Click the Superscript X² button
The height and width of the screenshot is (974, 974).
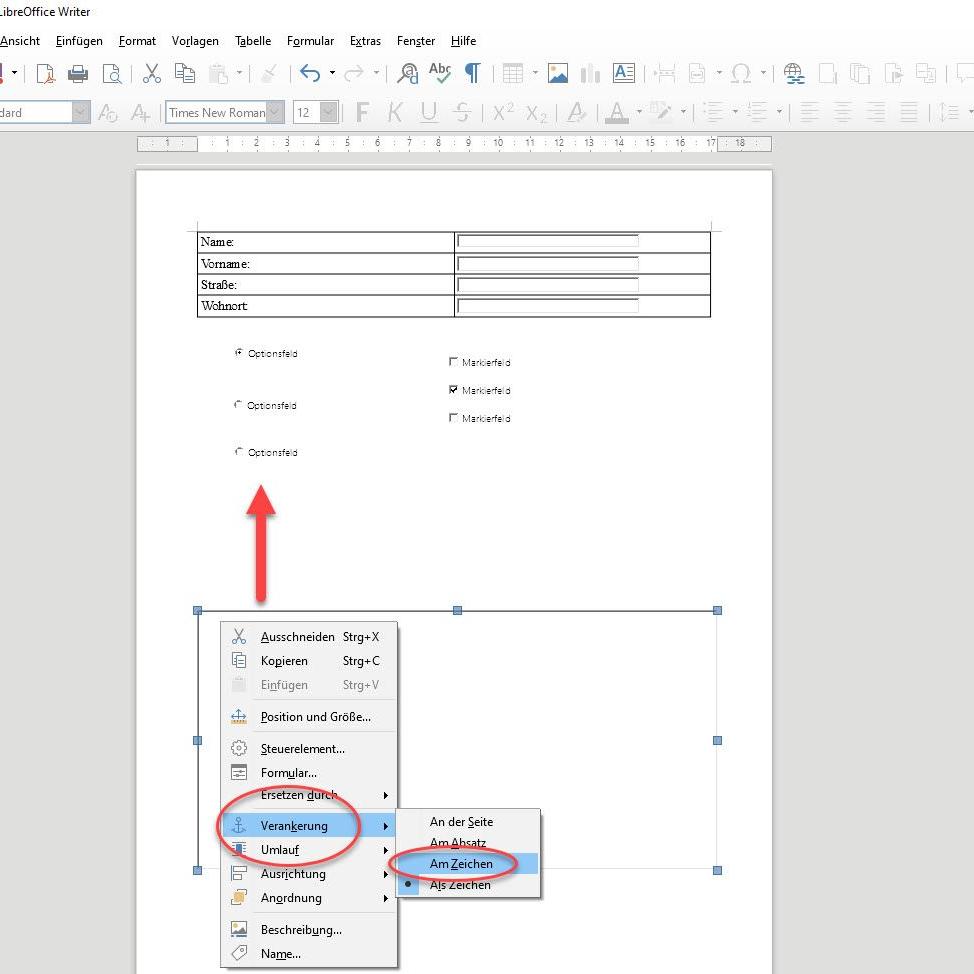[503, 112]
